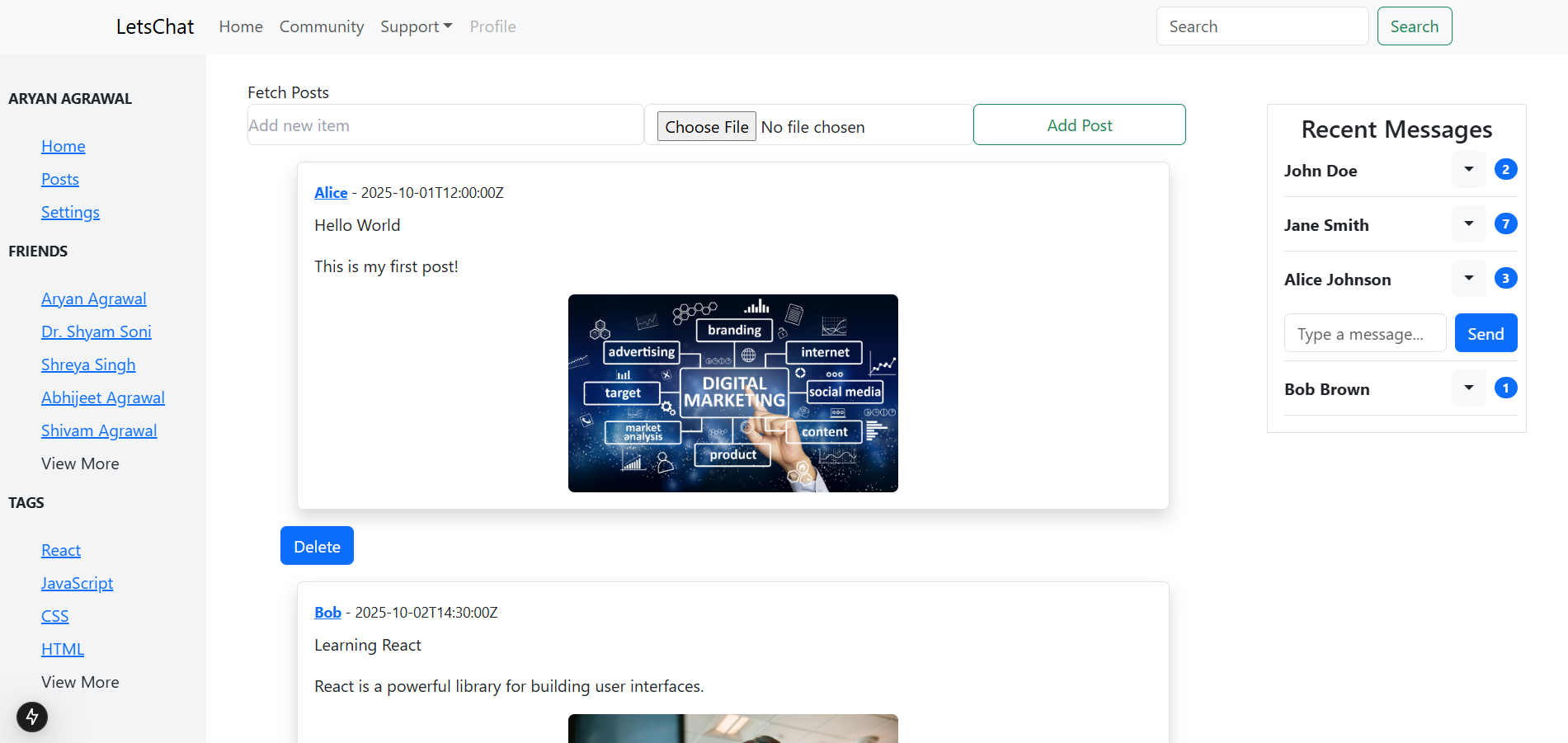
Task: Select the CSS tag
Action: pyautogui.click(x=55, y=616)
